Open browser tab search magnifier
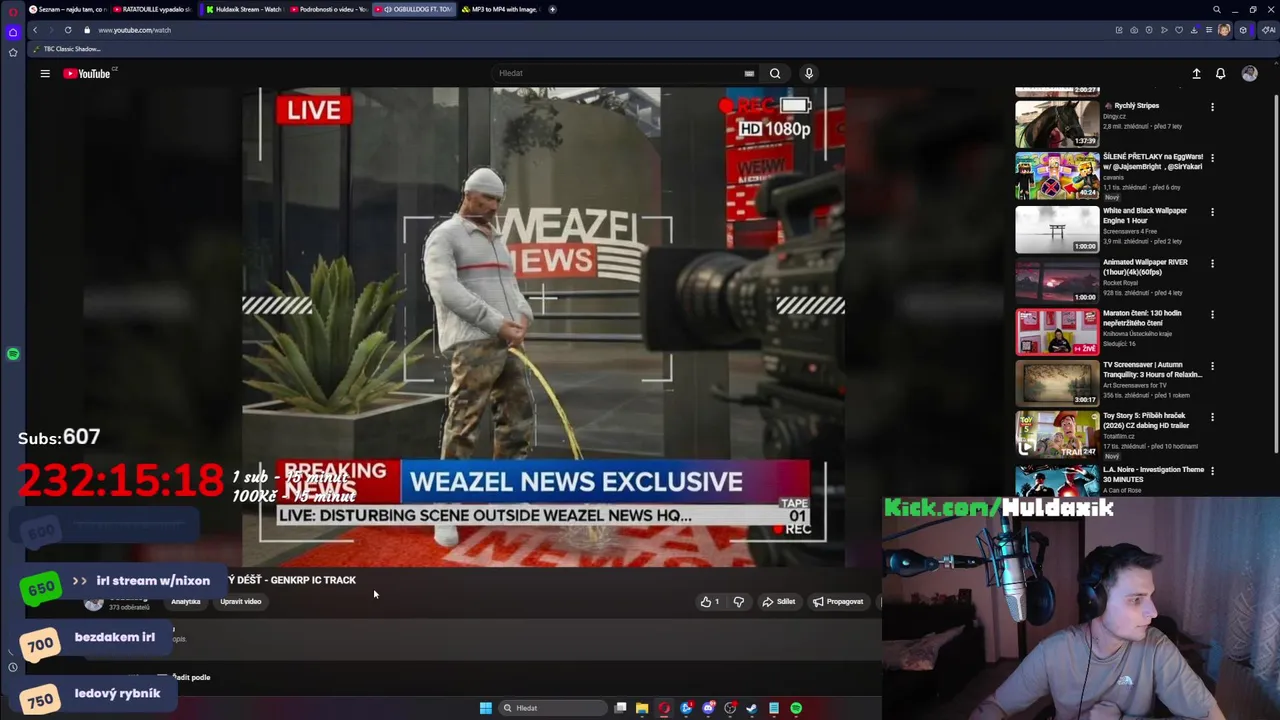The image size is (1280, 720). pyautogui.click(x=1216, y=9)
